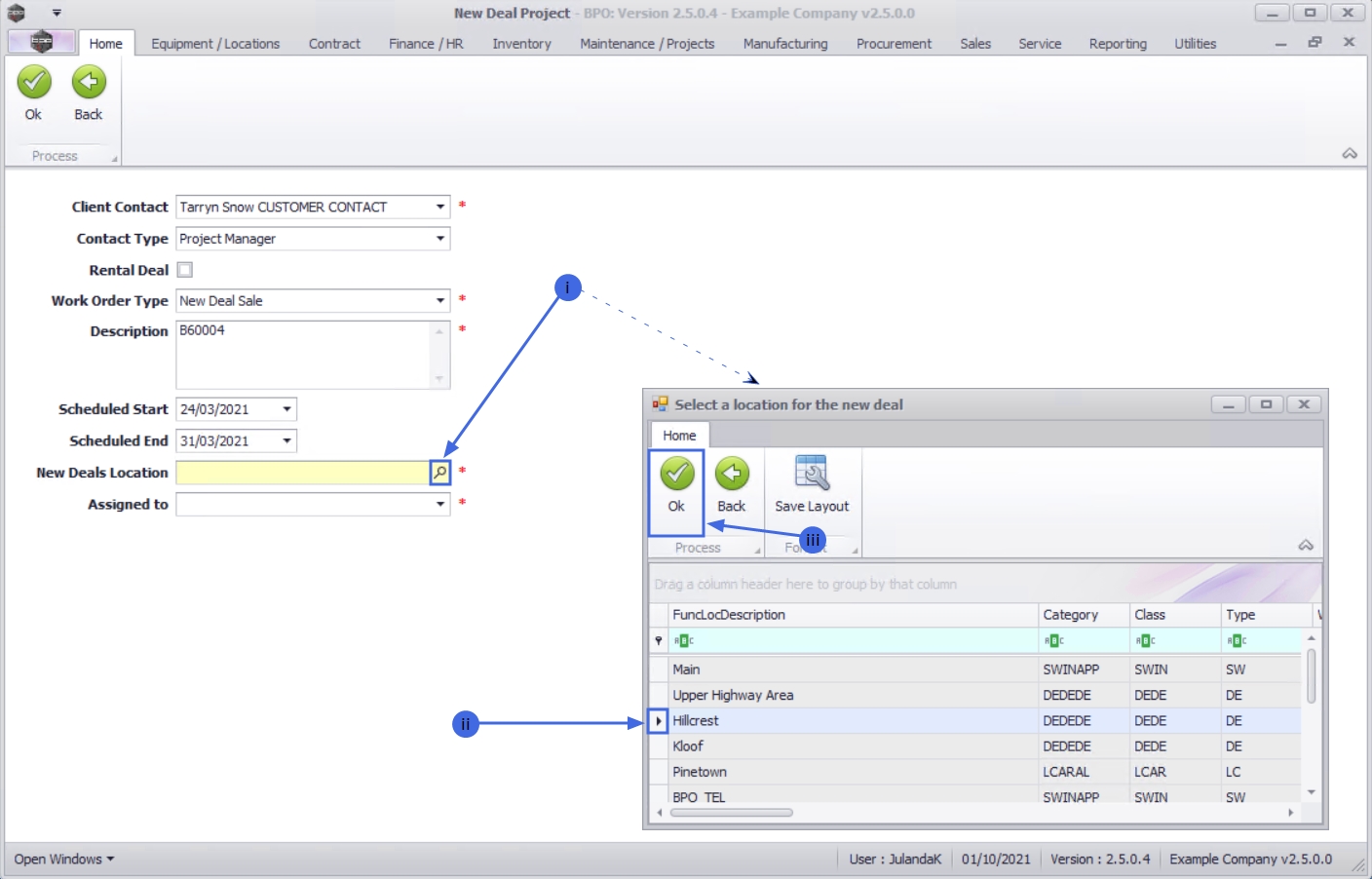
Task: Open the Scheduled Start date picker
Action: coord(286,409)
